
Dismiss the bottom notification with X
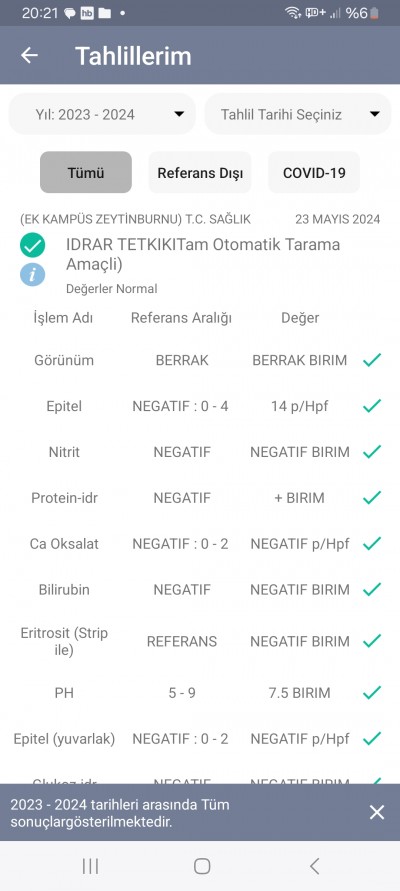(x=377, y=812)
